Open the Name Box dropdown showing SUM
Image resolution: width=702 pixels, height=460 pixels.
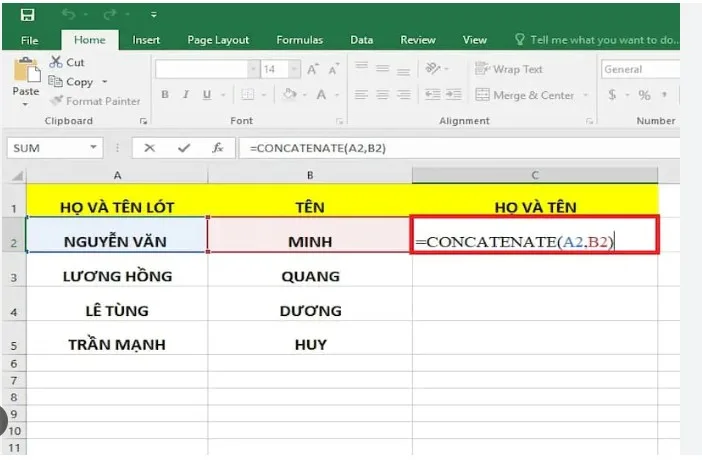point(94,147)
